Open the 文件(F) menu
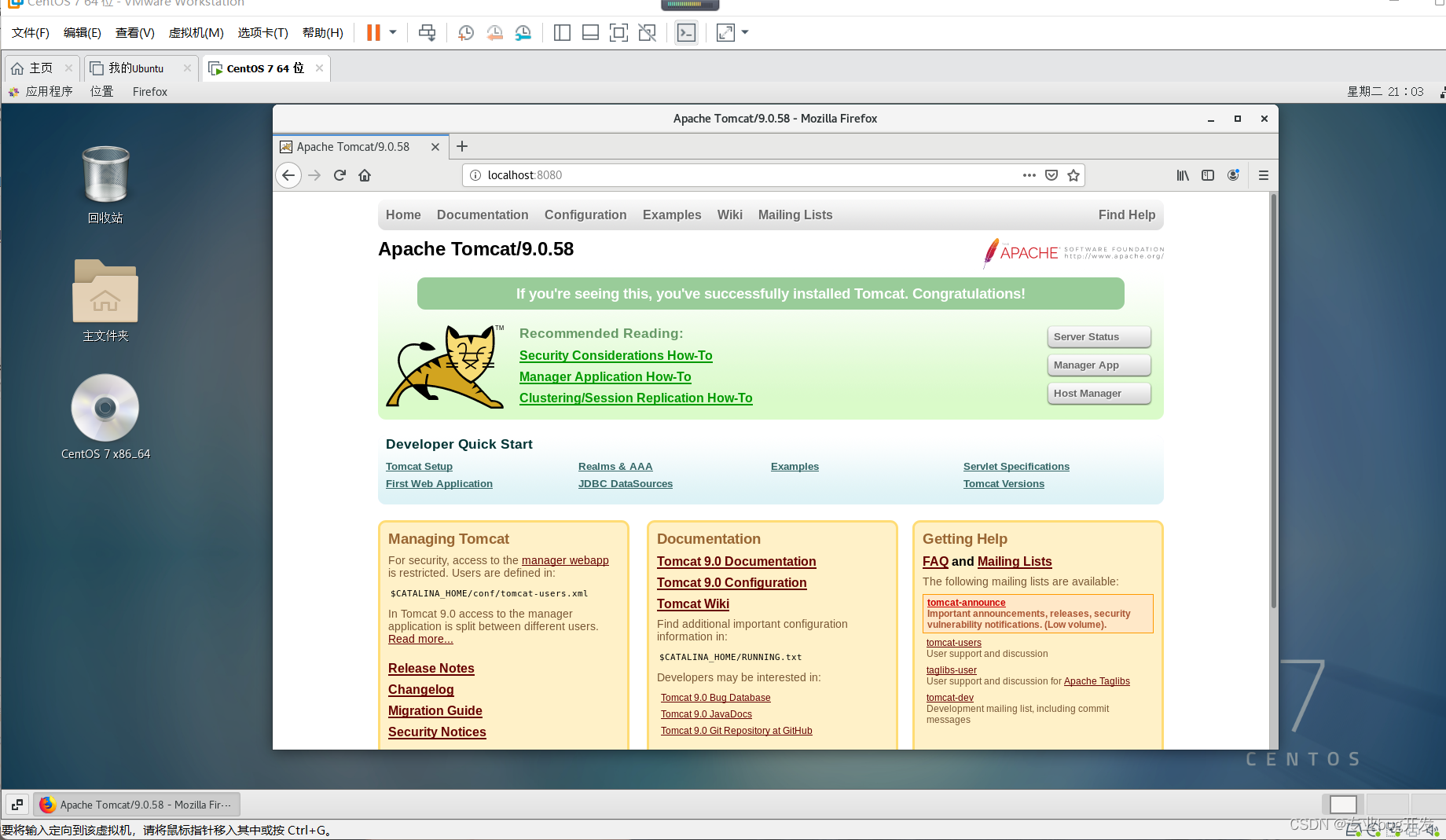This screenshot has height=840, width=1446. pyautogui.click(x=31, y=33)
